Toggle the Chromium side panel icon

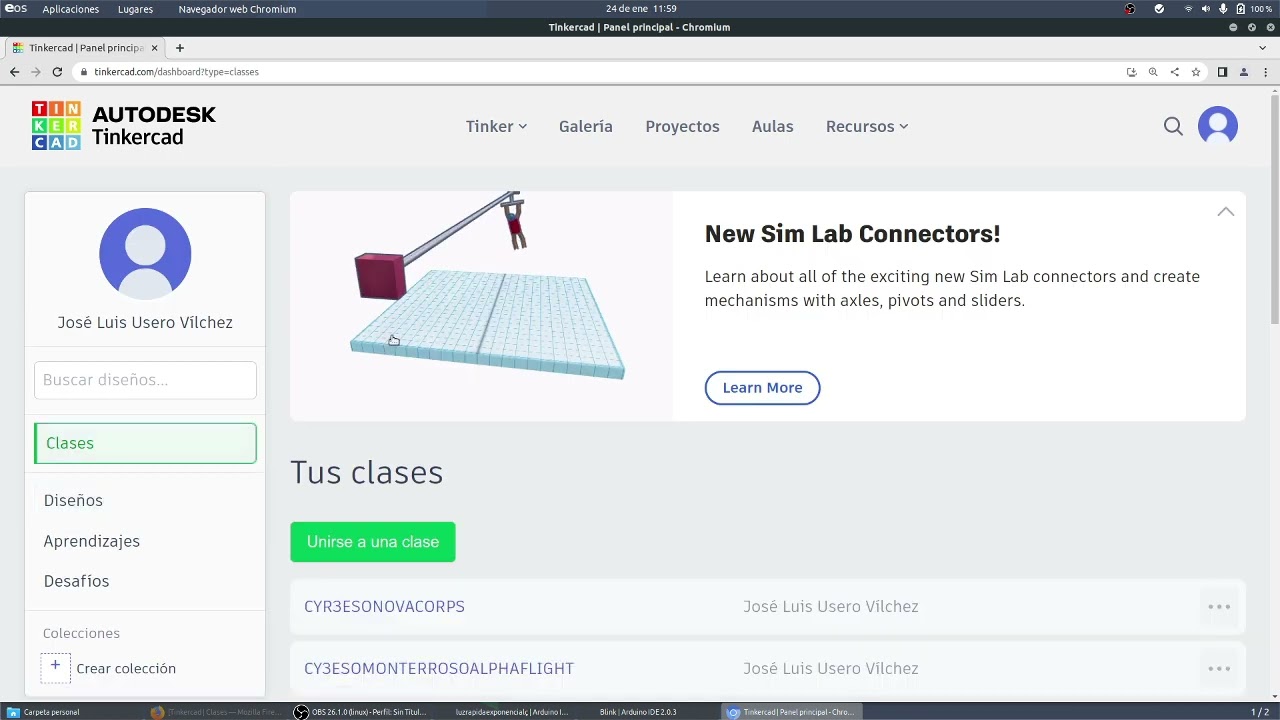point(1222,72)
